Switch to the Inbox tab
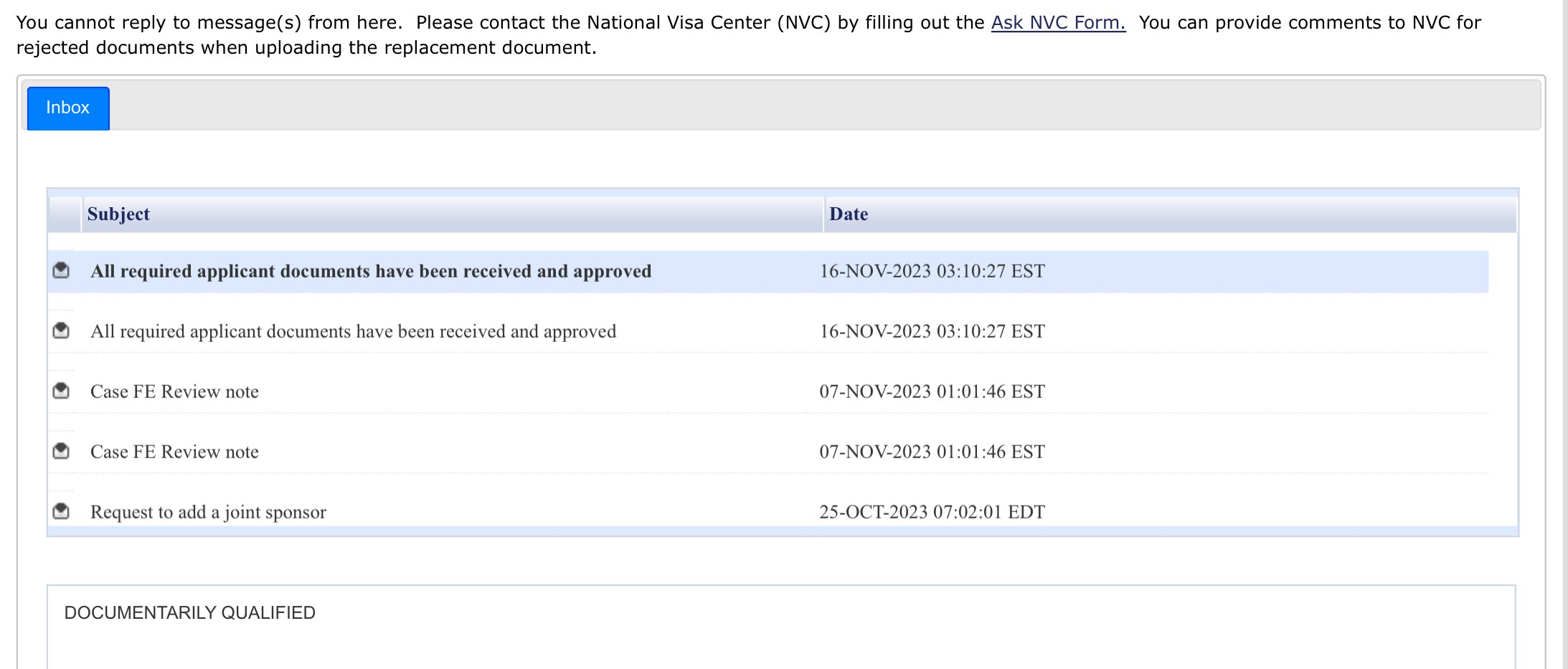Viewport: 1568px width, 669px height. 68,108
